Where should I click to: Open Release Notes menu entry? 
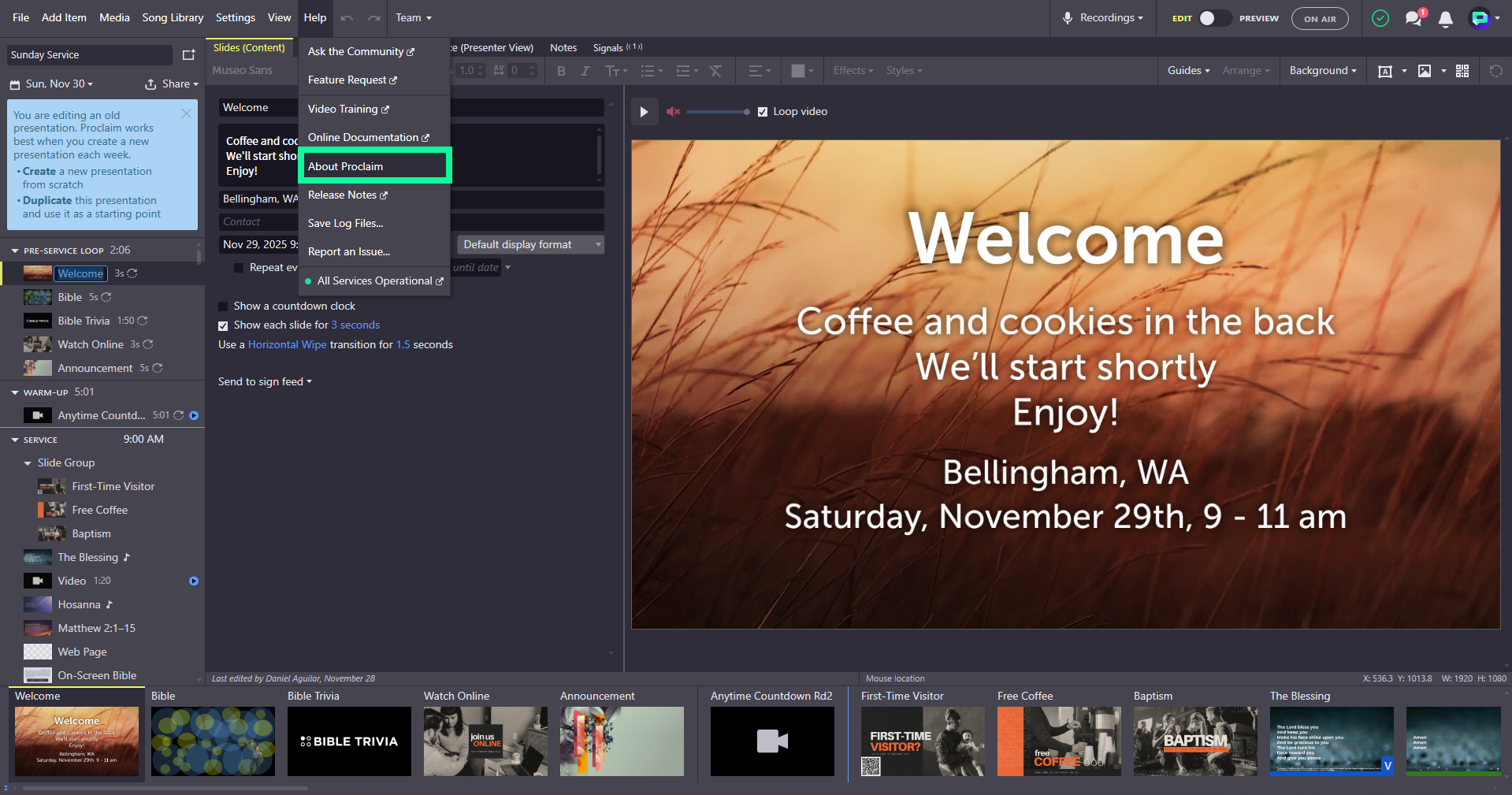[x=374, y=195]
